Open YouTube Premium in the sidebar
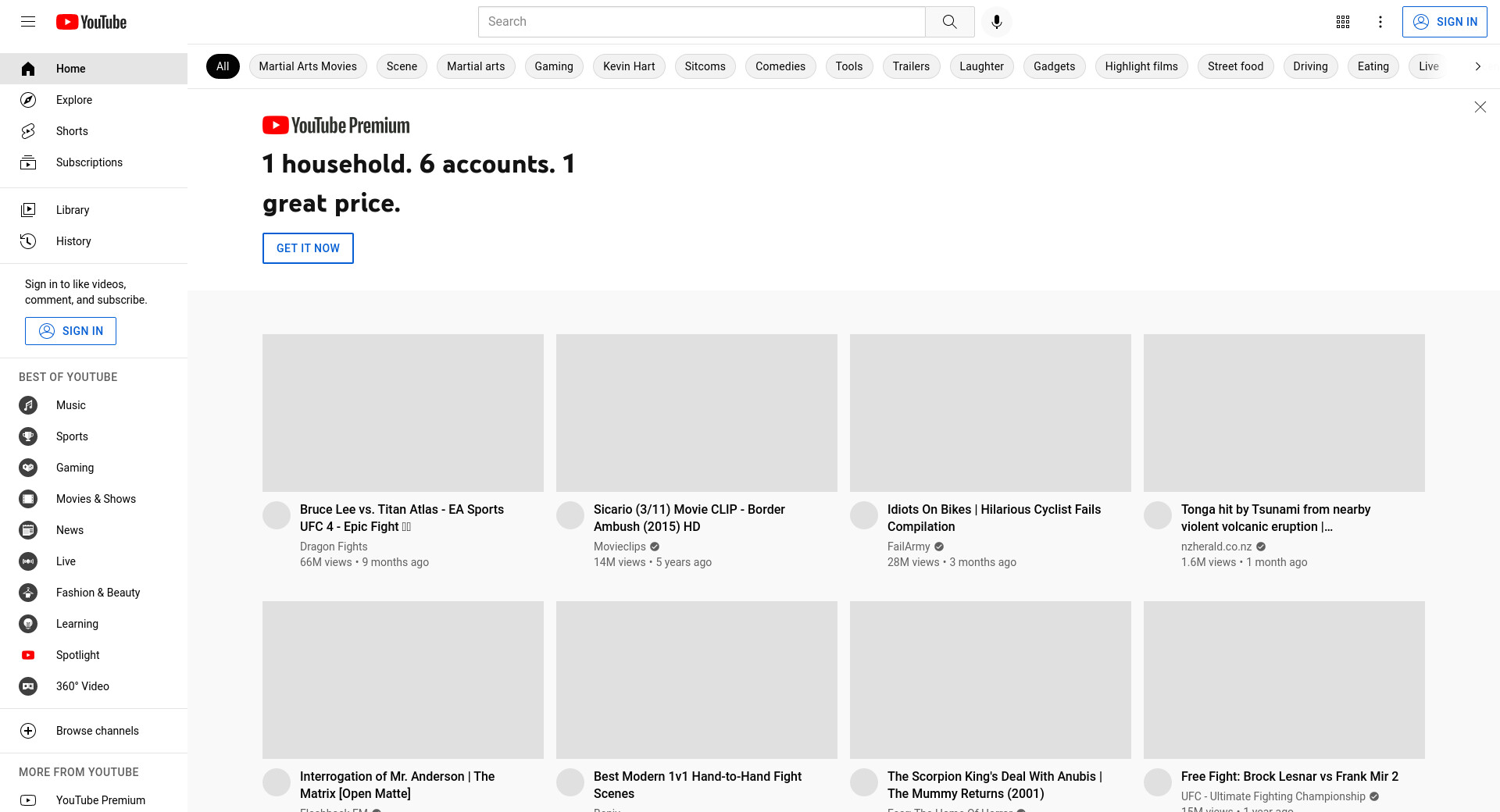 94,800
